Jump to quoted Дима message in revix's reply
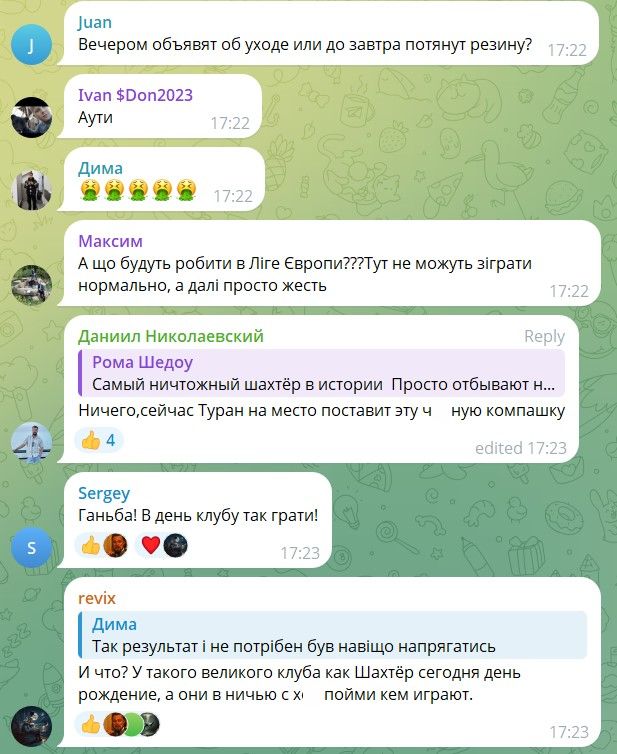Viewport: 617px width, 754px height. pyautogui.click(x=332, y=635)
